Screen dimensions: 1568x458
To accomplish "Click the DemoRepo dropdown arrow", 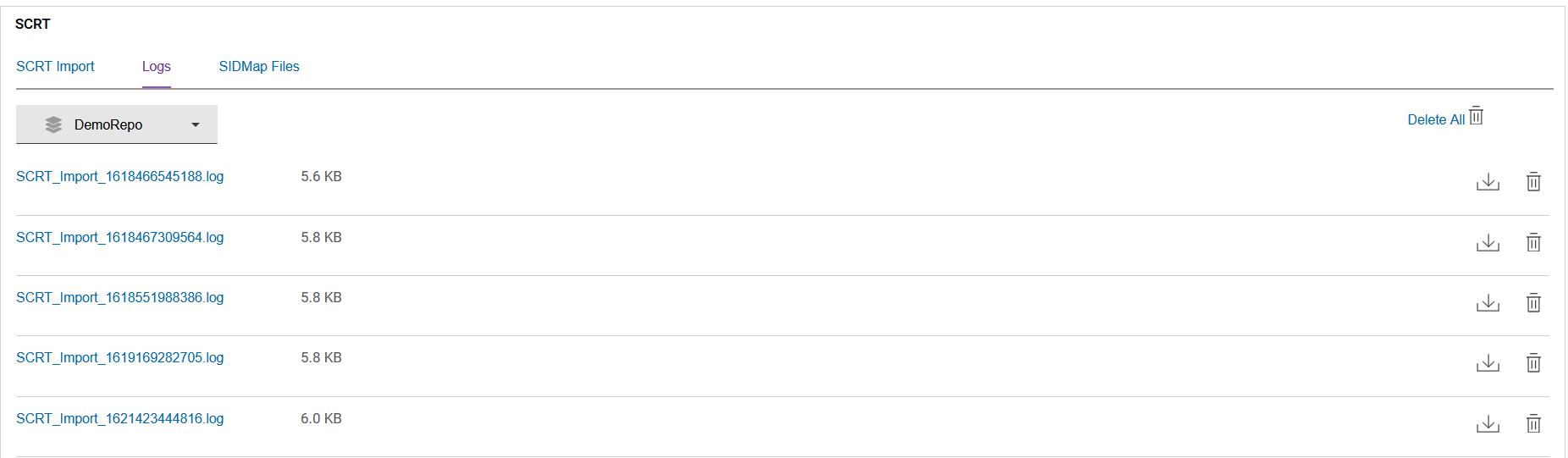I will tap(196, 124).
